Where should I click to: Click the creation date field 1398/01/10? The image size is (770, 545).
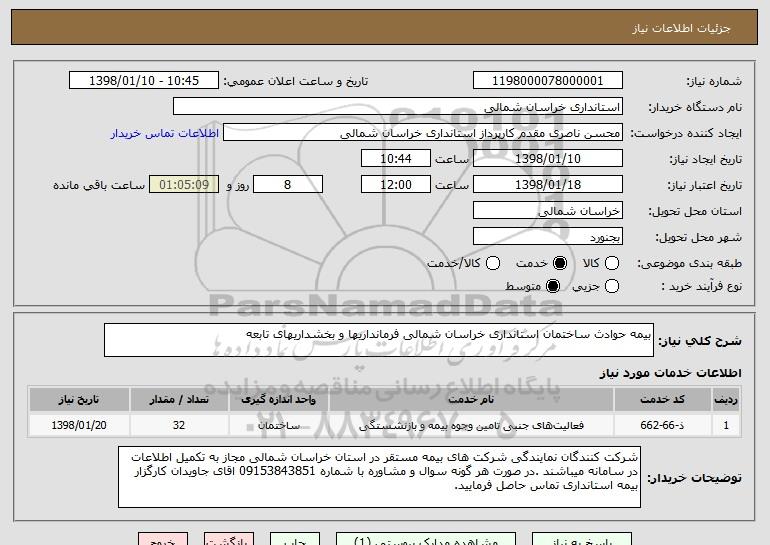548,159
